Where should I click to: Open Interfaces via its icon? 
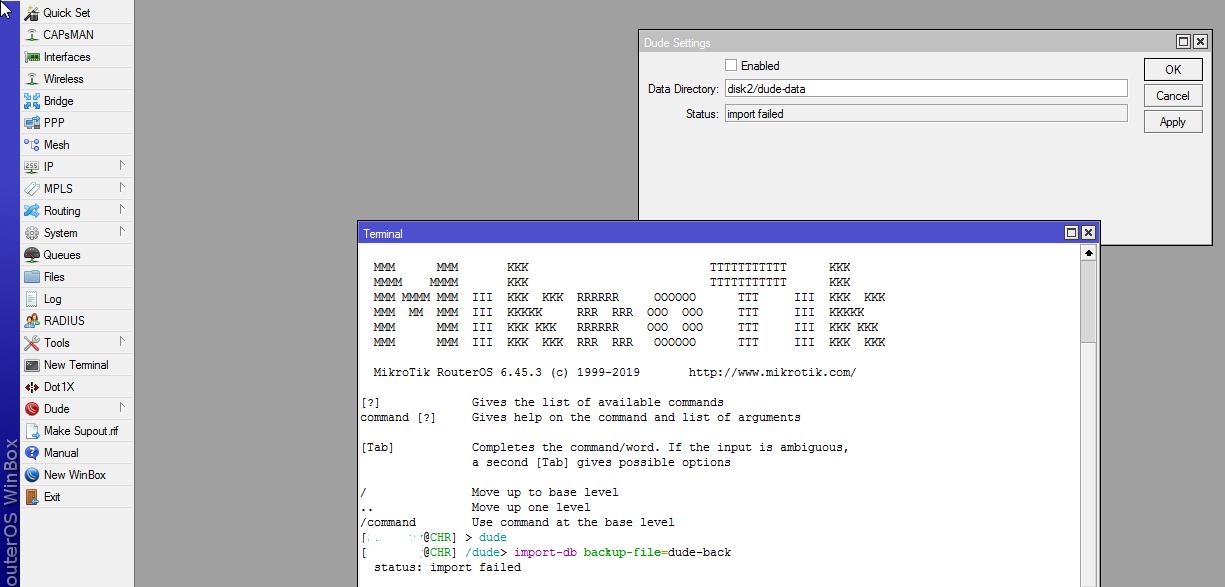32,57
